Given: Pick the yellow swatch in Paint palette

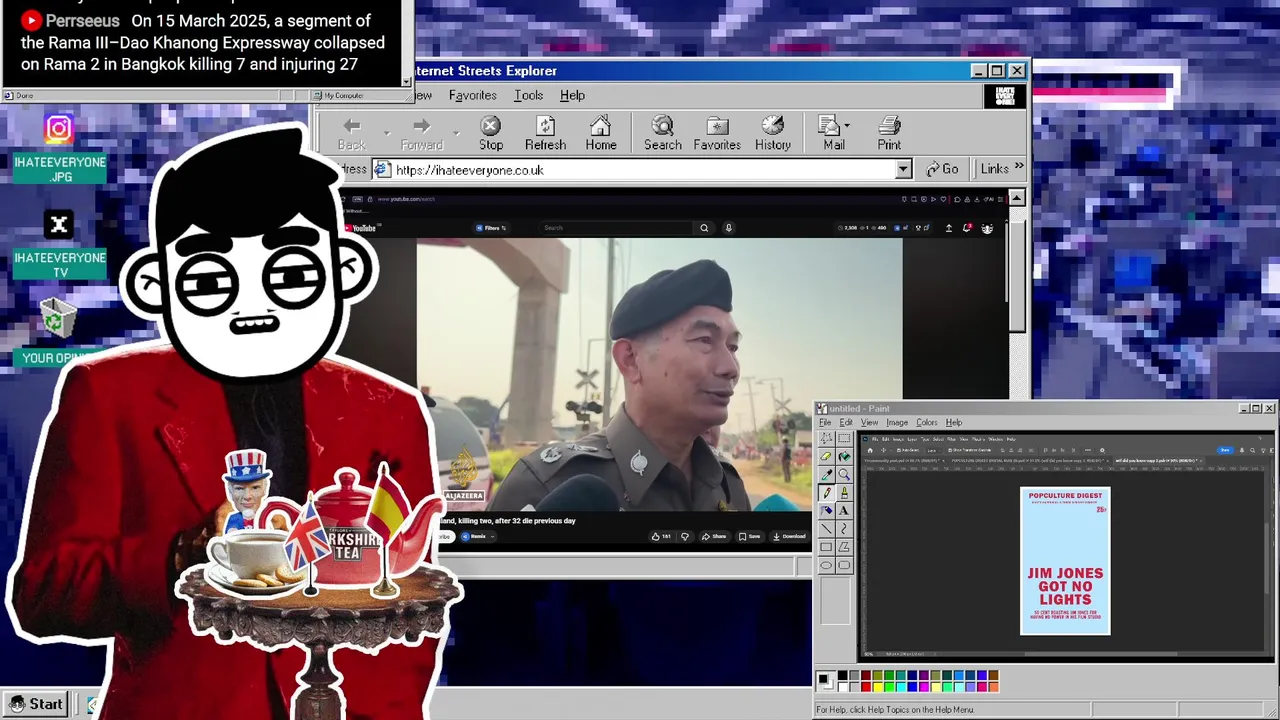Looking at the screenshot, I should [877, 687].
